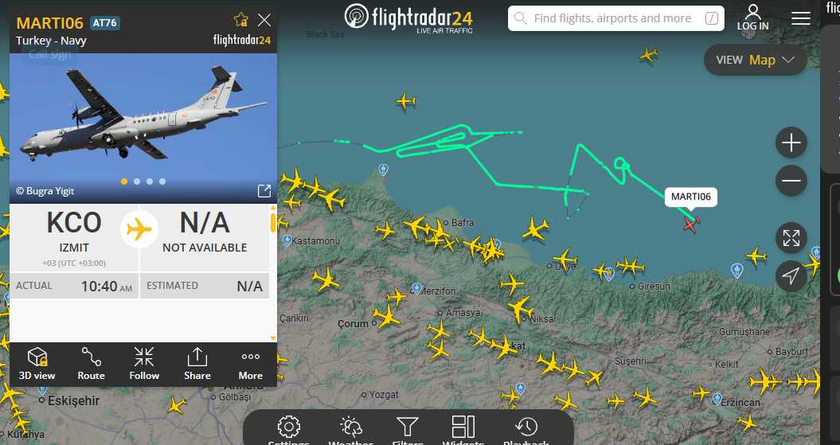Image resolution: width=840 pixels, height=445 pixels.
Task: Click the flight search input field
Action: point(616,19)
